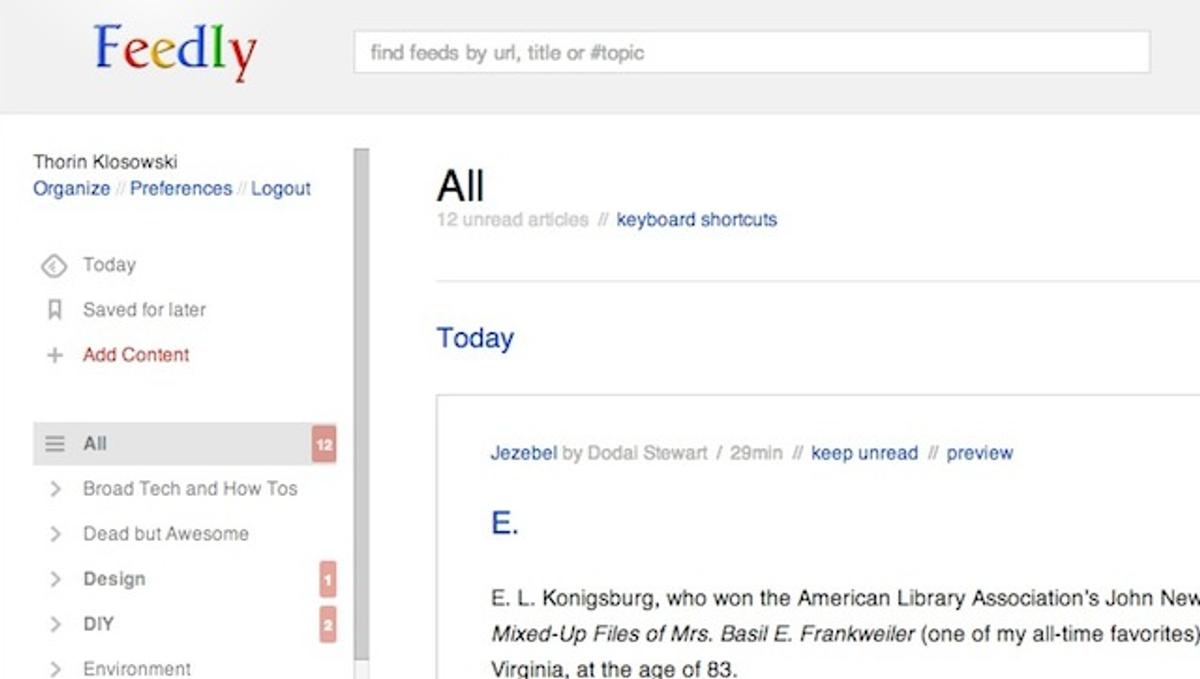The height and width of the screenshot is (679, 1200).
Task: Click the plus icon beside Add Content
Action: (55, 355)
